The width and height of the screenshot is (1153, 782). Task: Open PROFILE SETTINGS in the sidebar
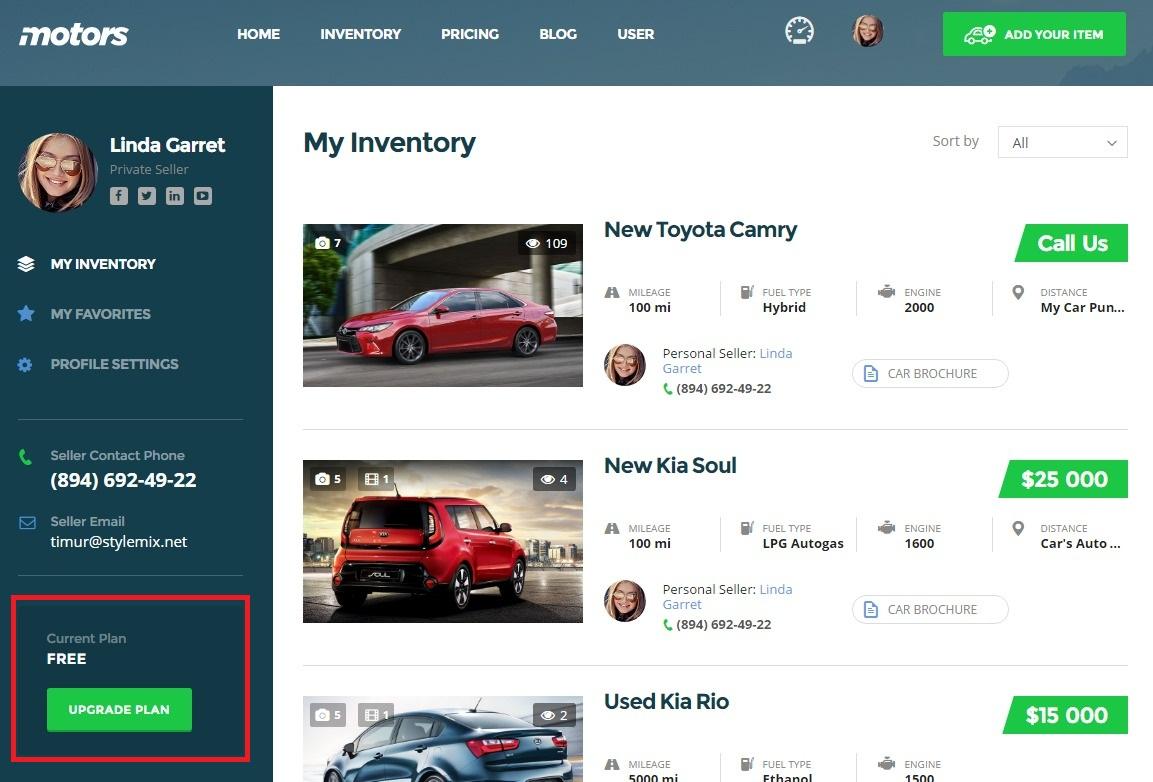coord(115,364)
